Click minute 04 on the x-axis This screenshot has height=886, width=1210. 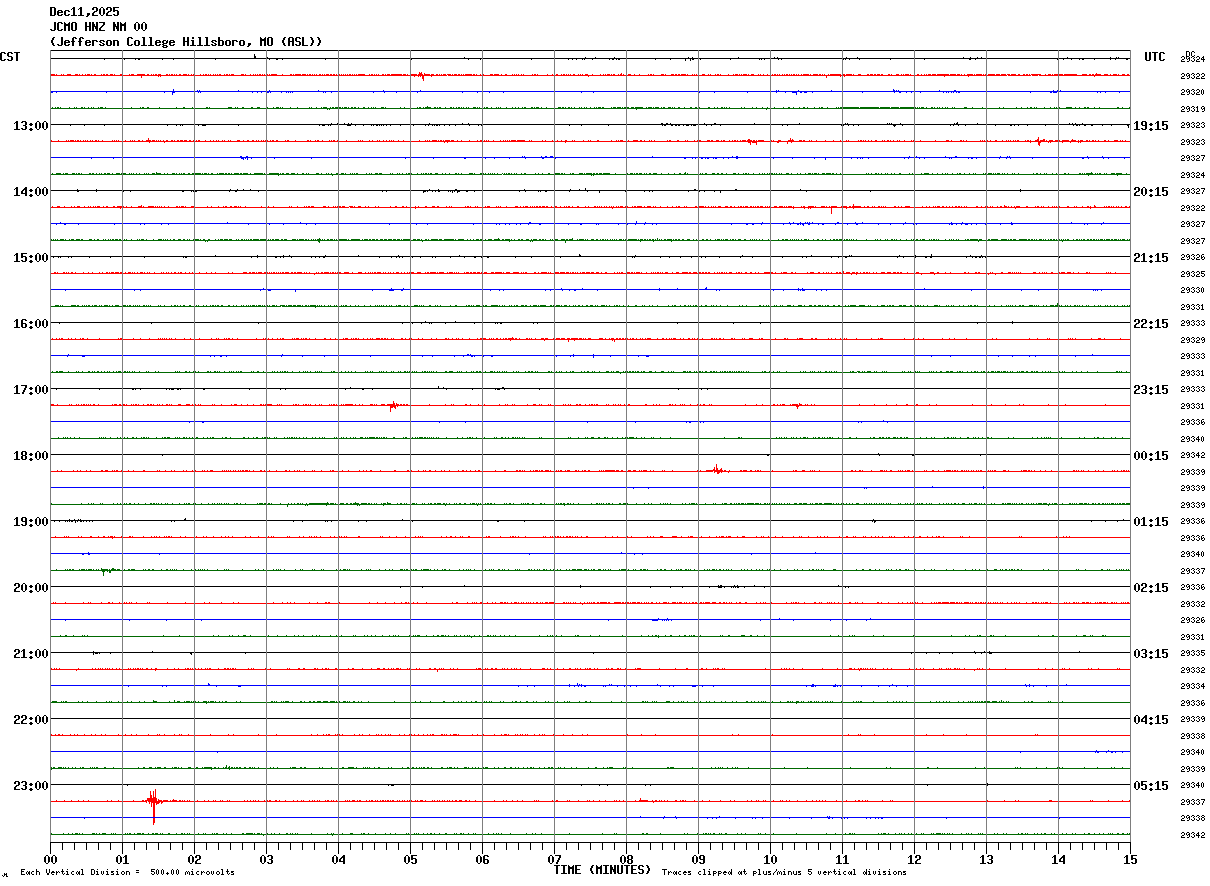[x=339, y=858]
